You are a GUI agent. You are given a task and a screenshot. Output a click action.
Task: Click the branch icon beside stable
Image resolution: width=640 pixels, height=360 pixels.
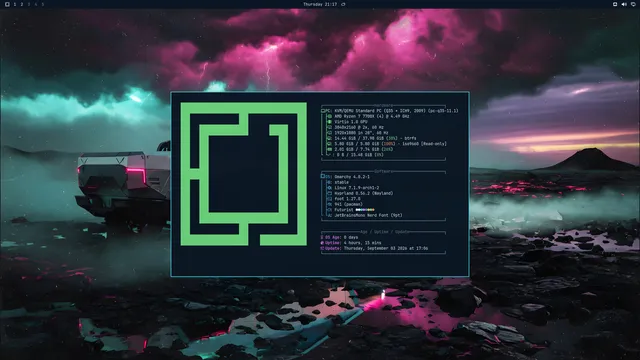tap(329, 182)
